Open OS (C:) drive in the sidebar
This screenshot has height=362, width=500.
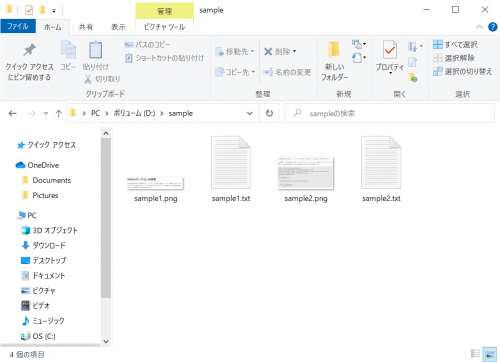point(38,336)
